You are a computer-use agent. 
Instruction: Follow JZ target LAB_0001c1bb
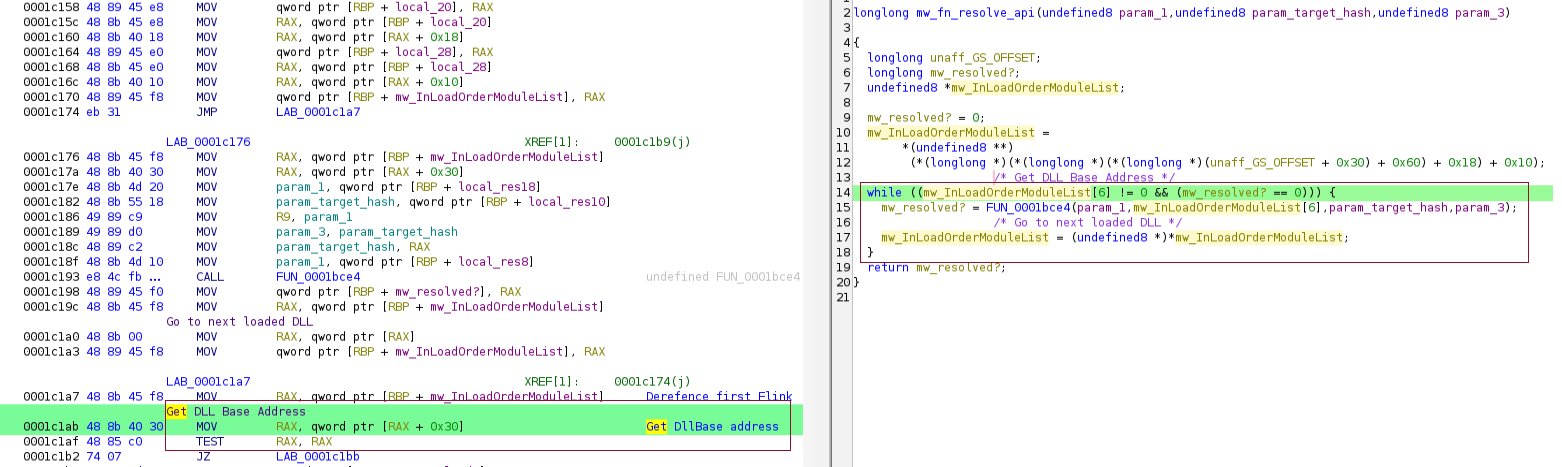[319, 455]
